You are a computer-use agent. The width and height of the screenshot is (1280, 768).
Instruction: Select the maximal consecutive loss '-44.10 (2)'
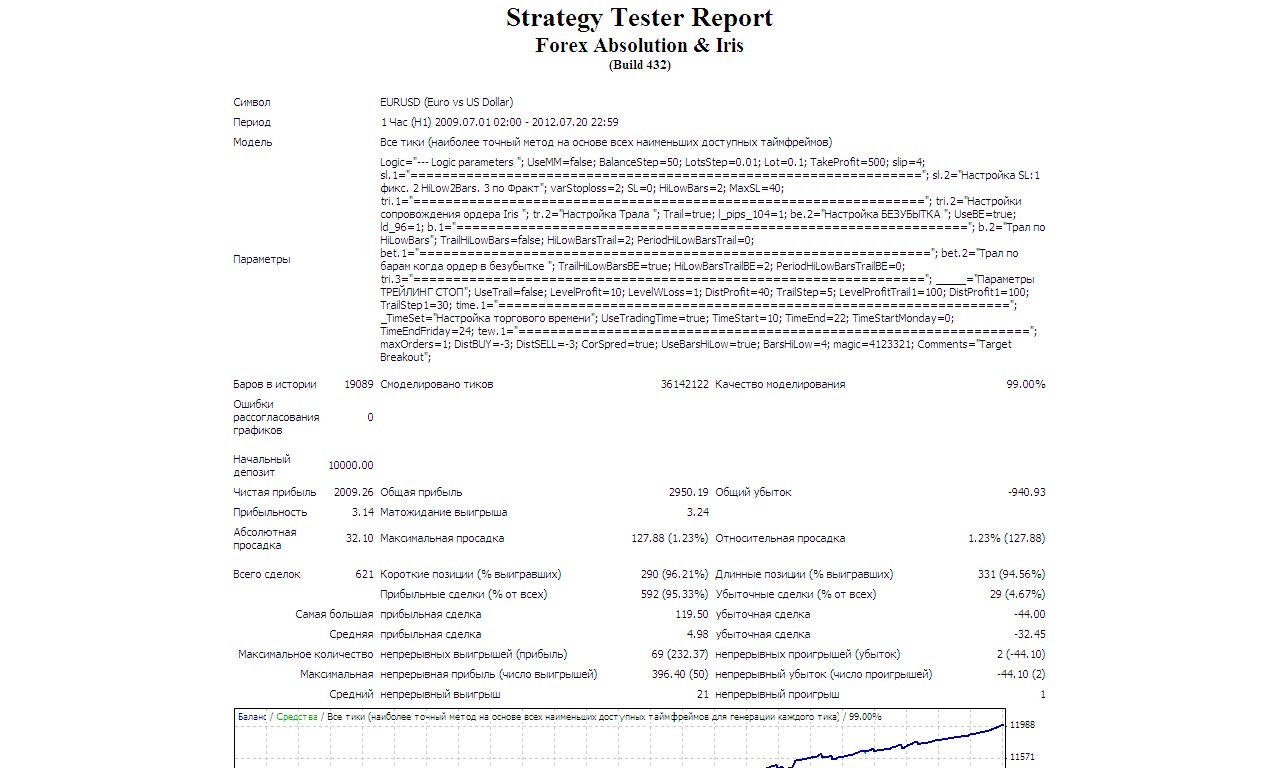[x=1017, y=674]
